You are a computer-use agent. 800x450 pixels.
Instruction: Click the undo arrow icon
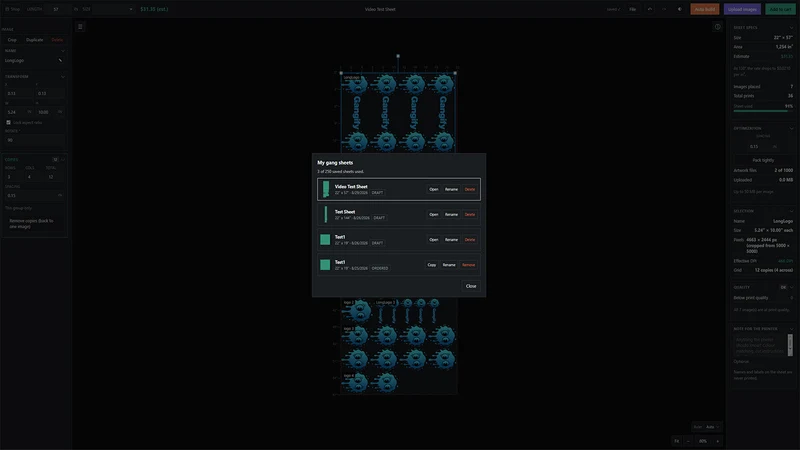649,9
